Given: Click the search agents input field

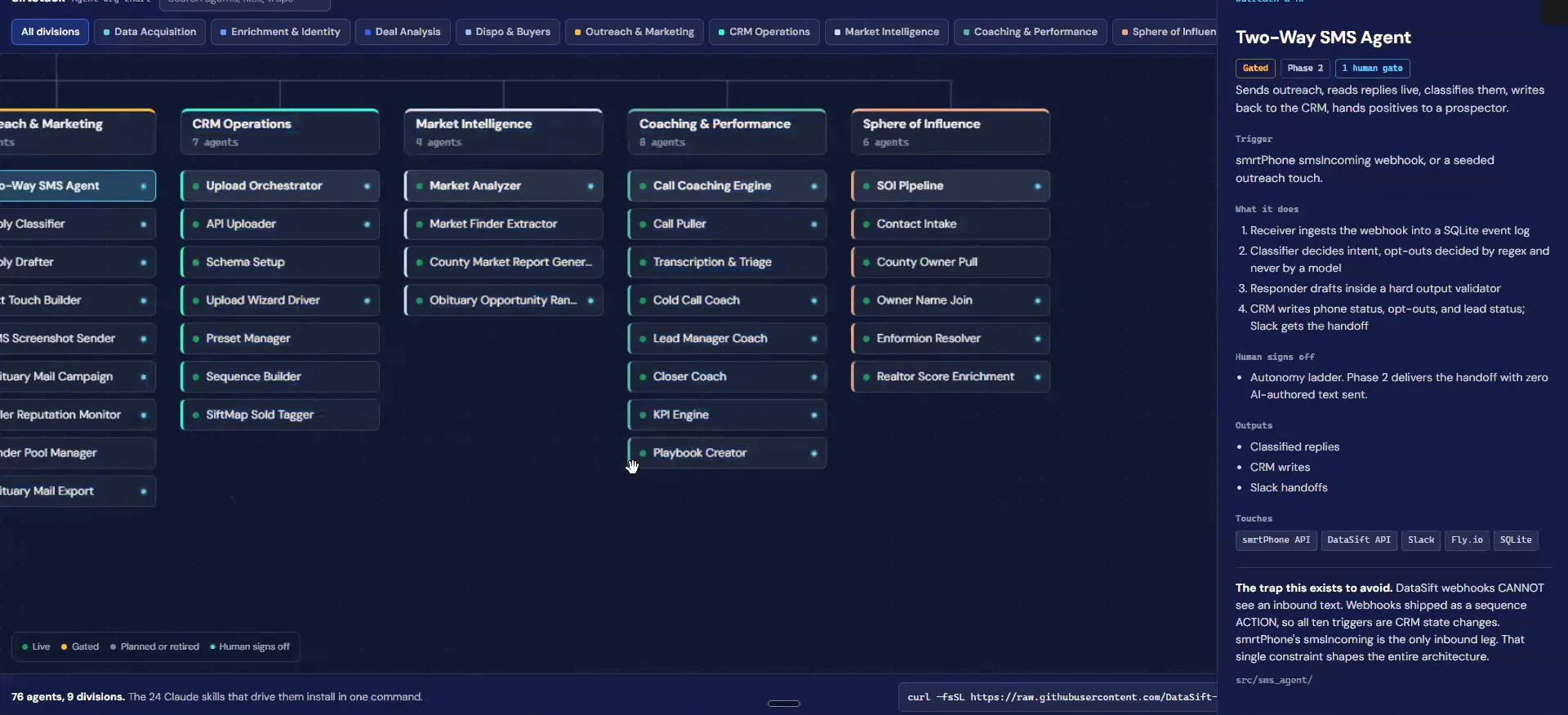Looking at the screenshot, I should coord(245,3).
